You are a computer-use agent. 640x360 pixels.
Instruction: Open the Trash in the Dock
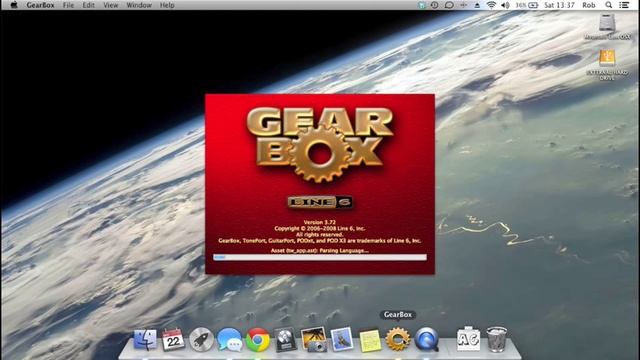[x=497, y=339]
